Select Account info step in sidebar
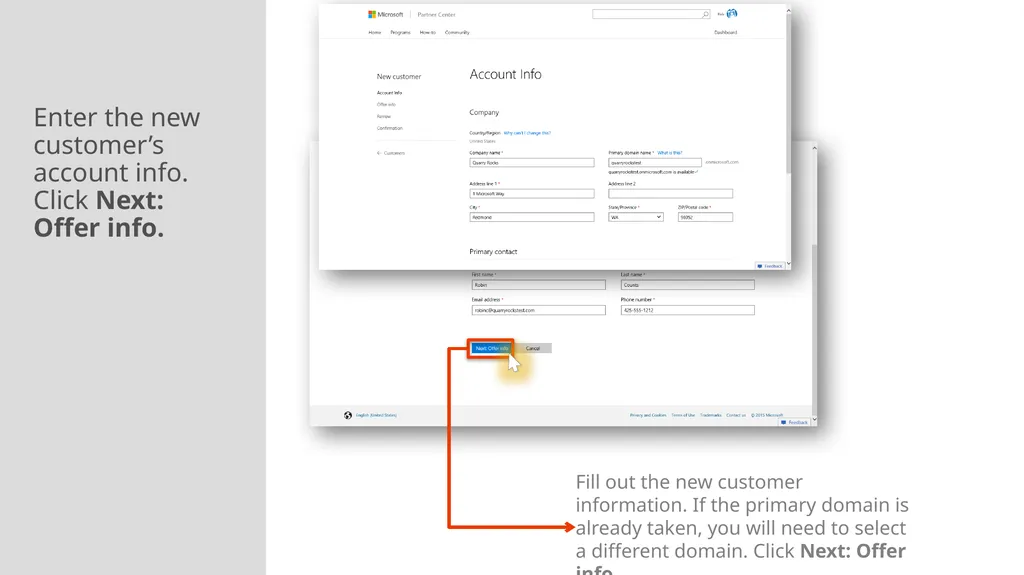Viewport: 1024px width, 575px height. point(390,93)
